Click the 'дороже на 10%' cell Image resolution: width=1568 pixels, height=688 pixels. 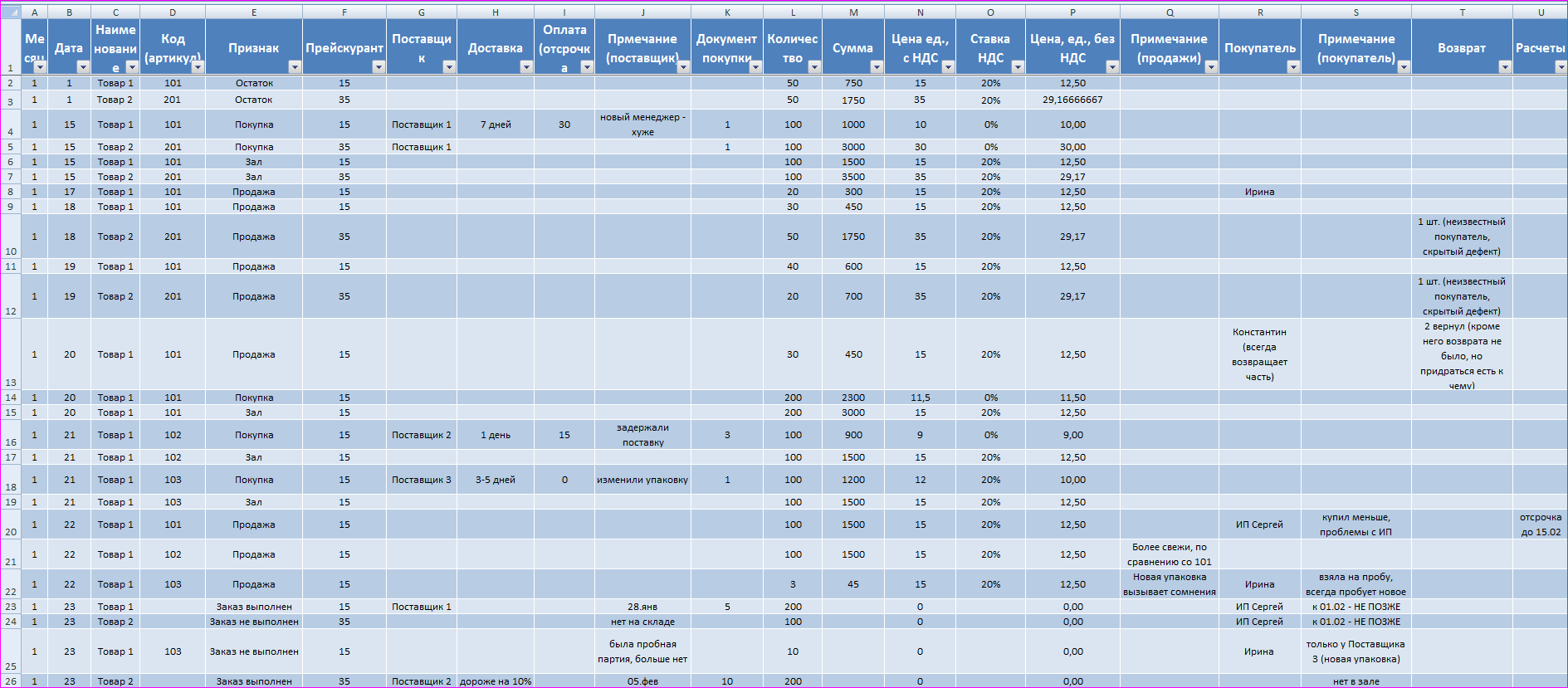coord(496,681)
